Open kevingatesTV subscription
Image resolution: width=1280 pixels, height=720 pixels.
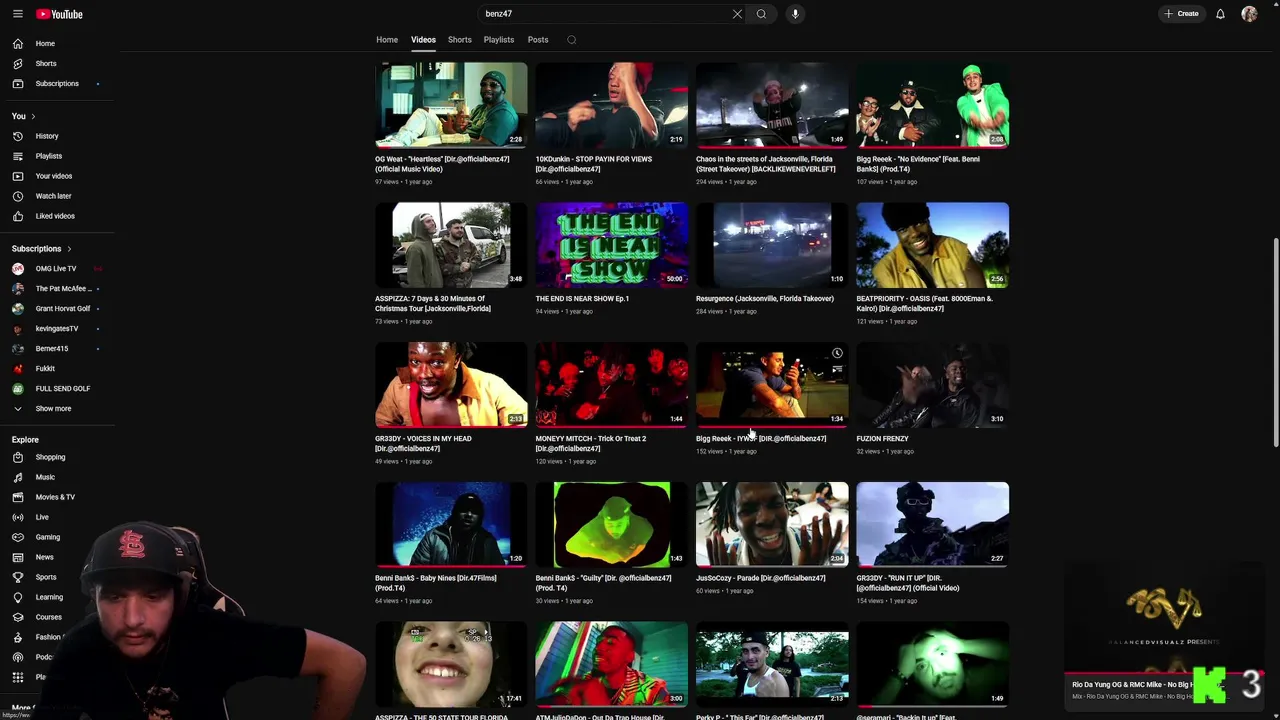(57, 329)
